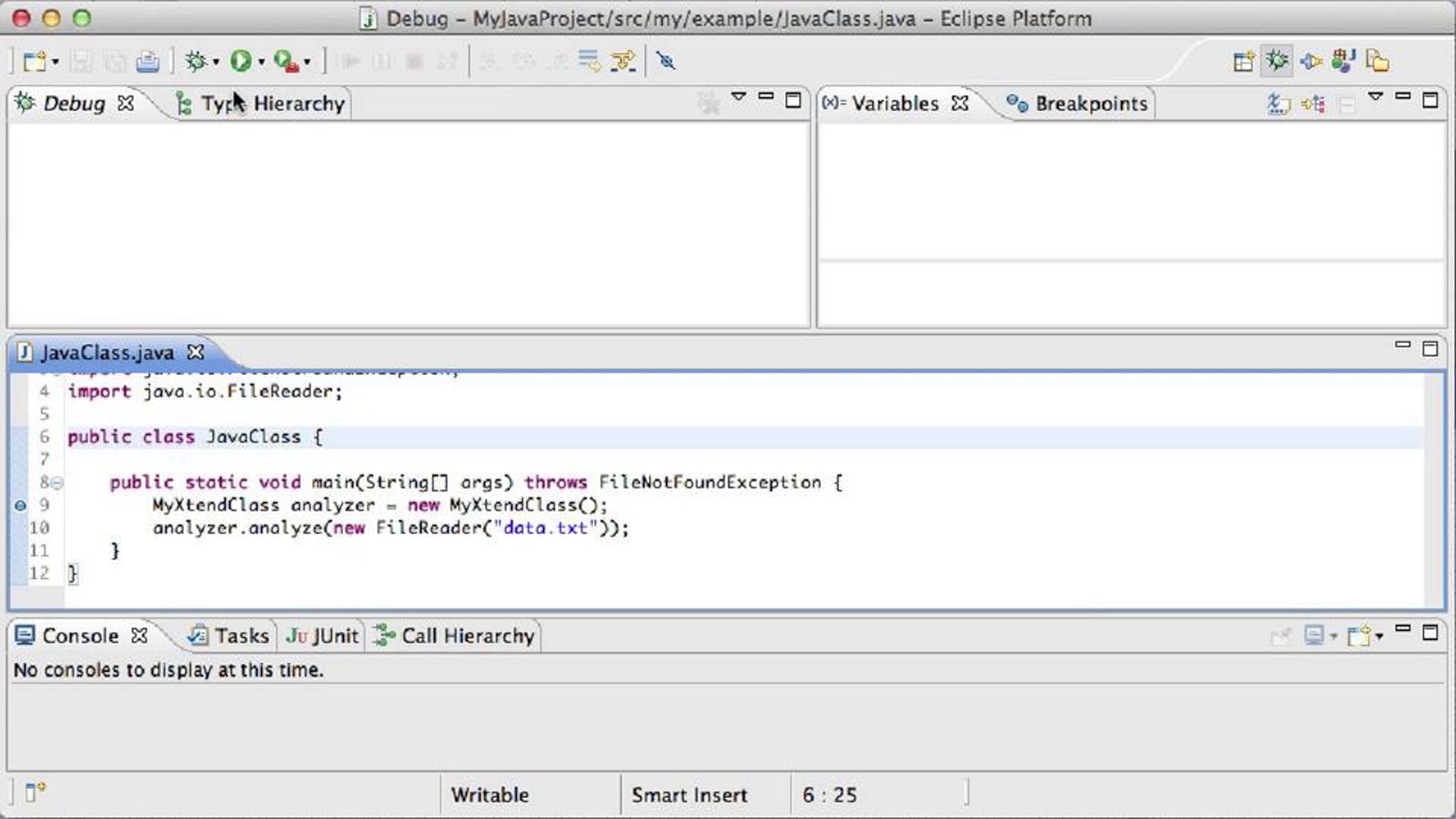Select the JUnit tab
The height and width of the screenshot is (819, 1456).
322,636
